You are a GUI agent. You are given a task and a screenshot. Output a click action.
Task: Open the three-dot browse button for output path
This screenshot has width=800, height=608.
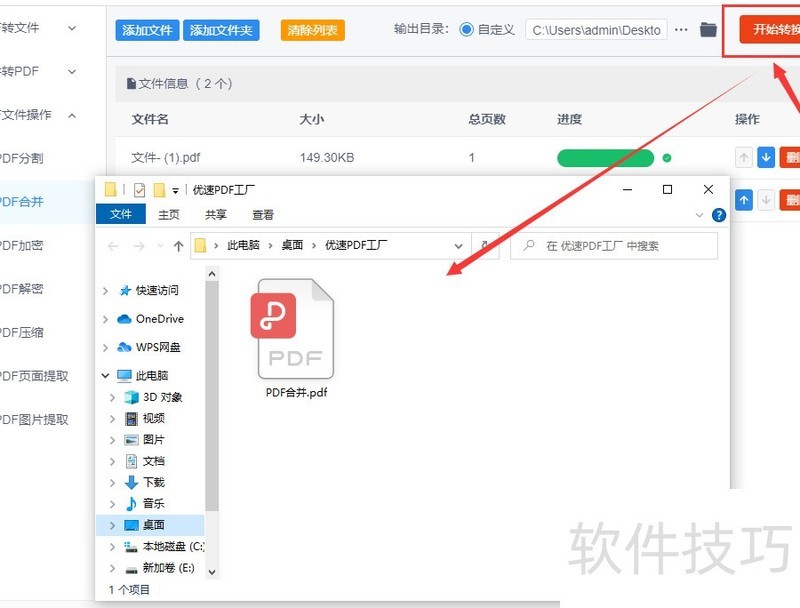[x=681, y=30]
